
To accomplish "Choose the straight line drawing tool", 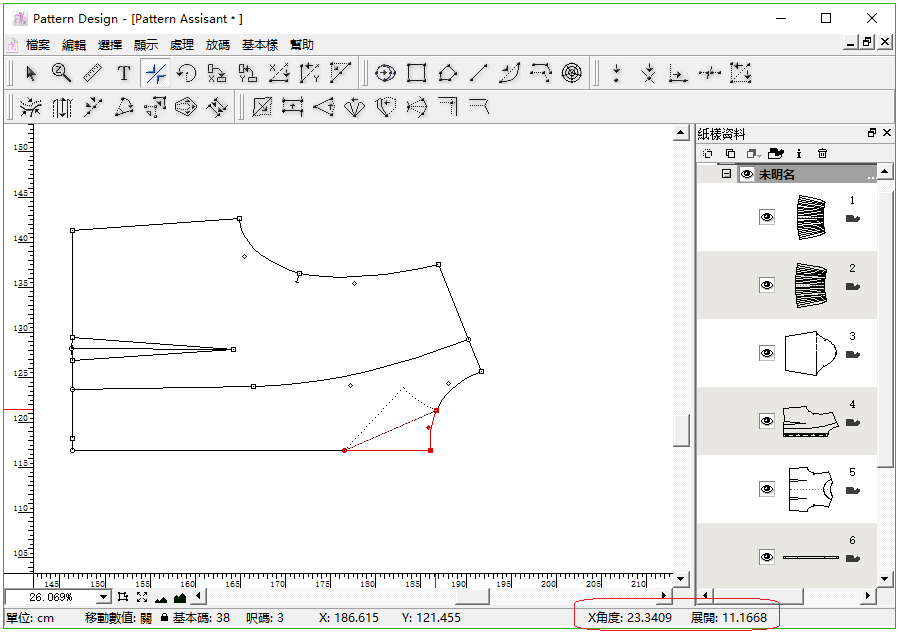I will pyautogui.click(x=479, y=73).
